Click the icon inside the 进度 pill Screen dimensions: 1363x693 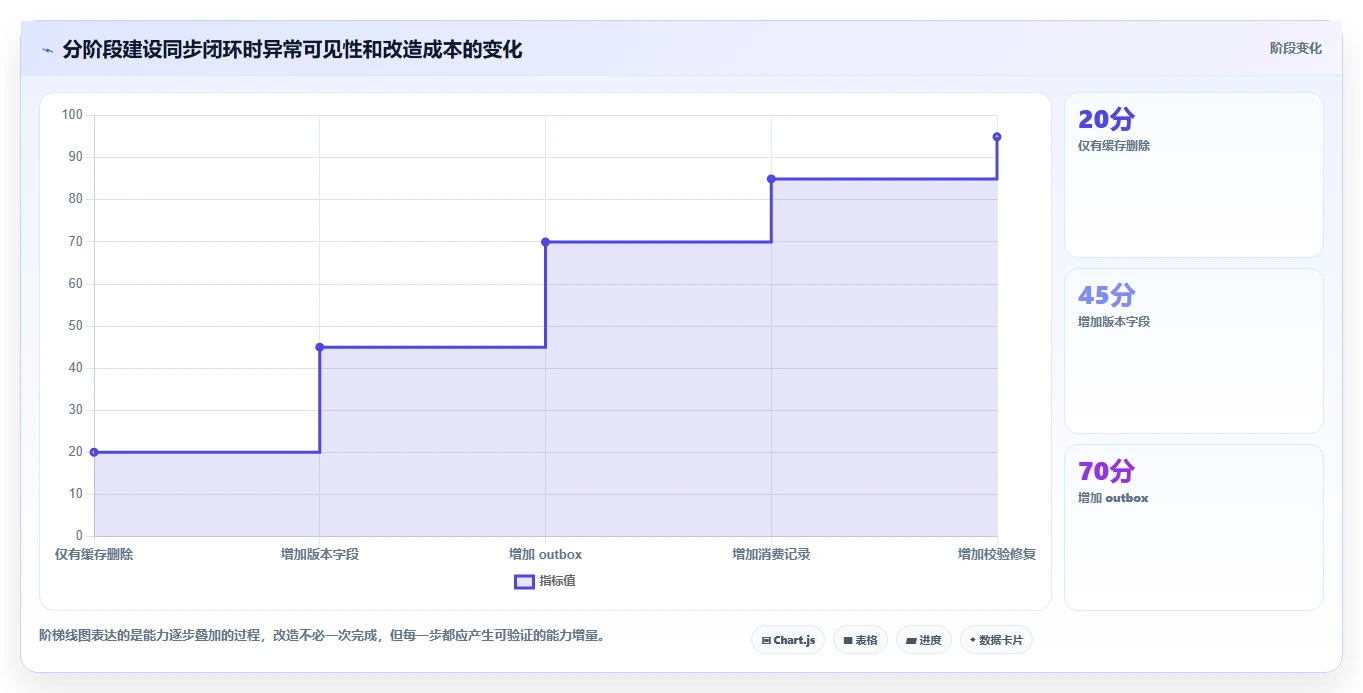click(911, 640)
